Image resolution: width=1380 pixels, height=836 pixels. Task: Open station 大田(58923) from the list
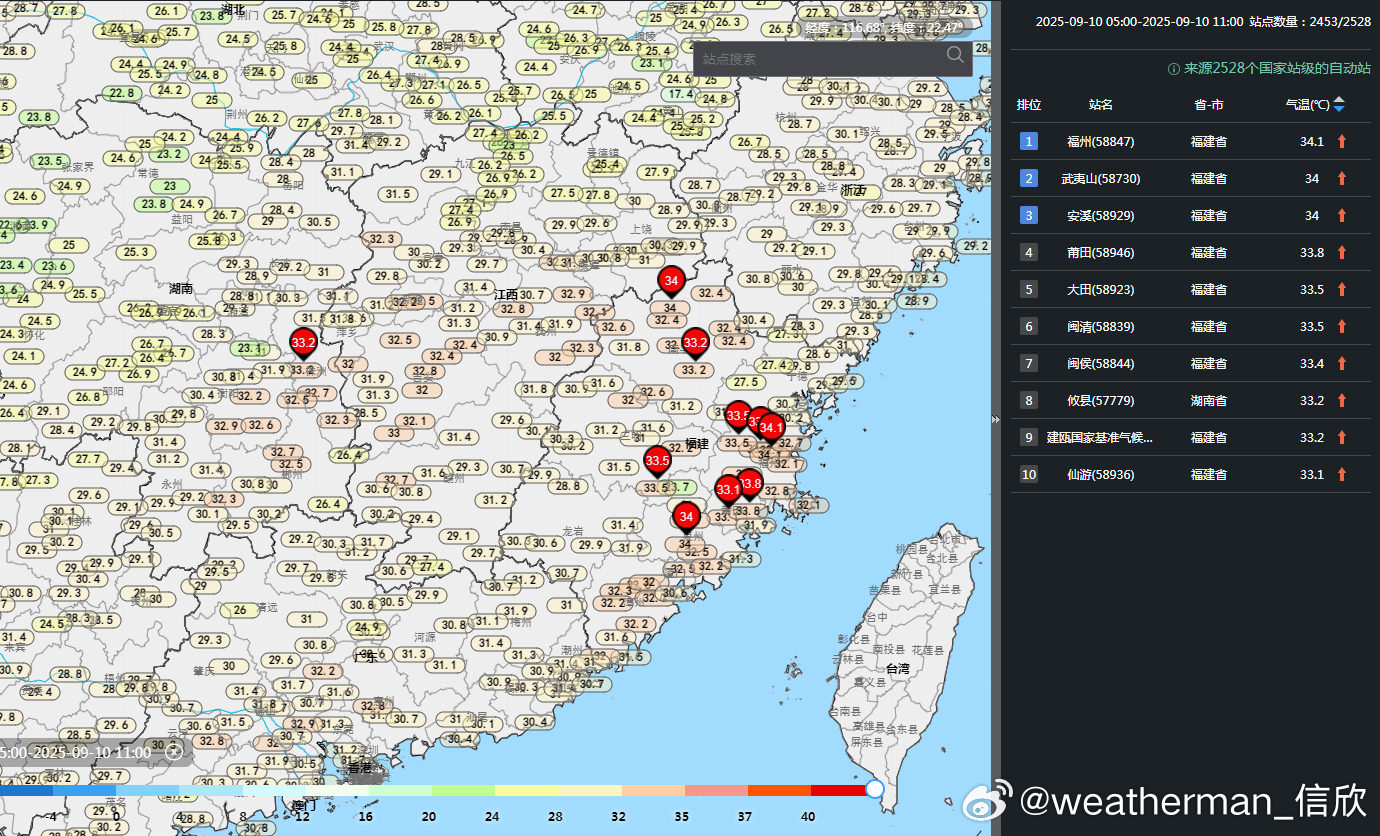1101,289
